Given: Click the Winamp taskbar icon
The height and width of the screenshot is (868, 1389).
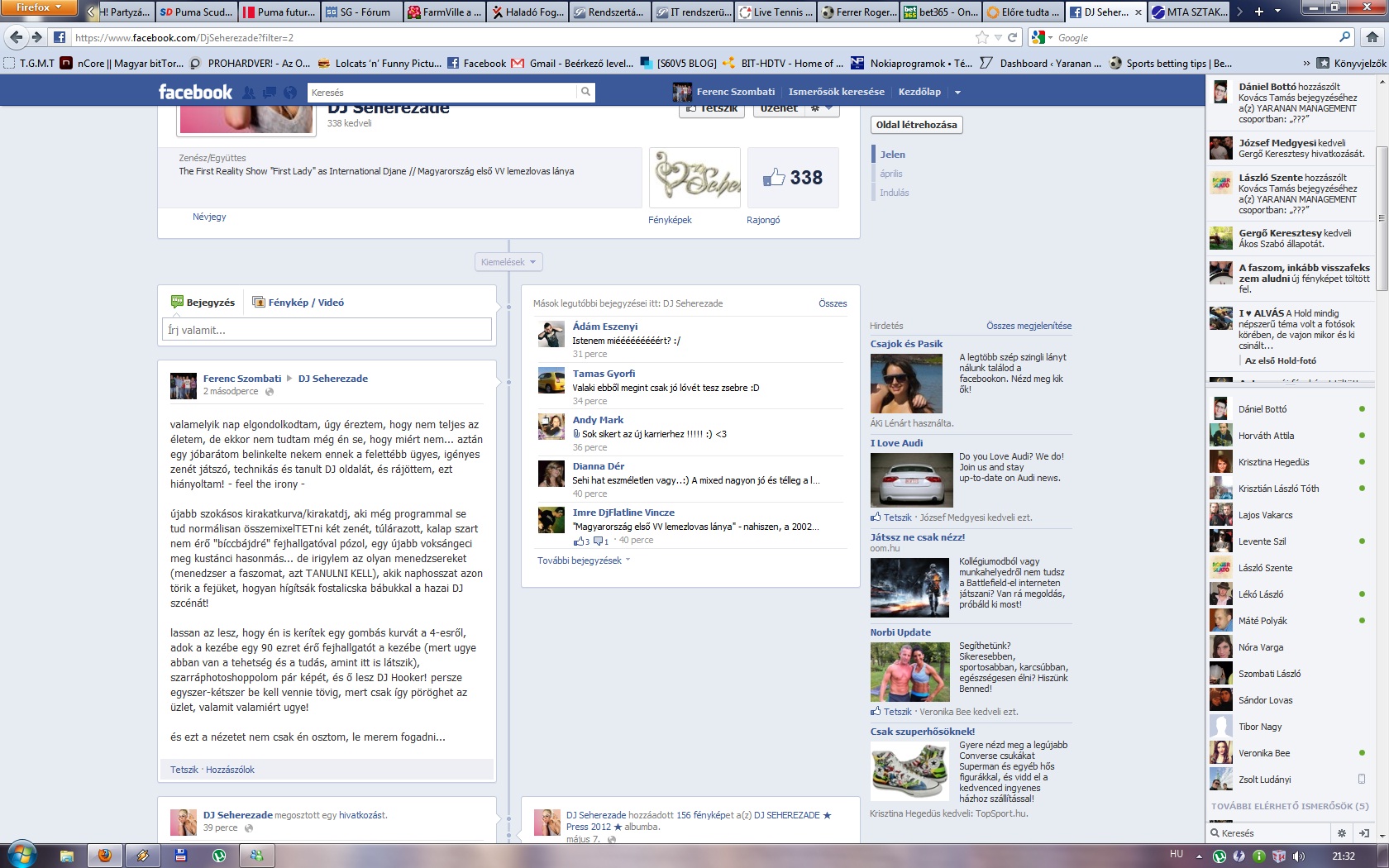Looking at the screenshot, I should tap(143, 856).
